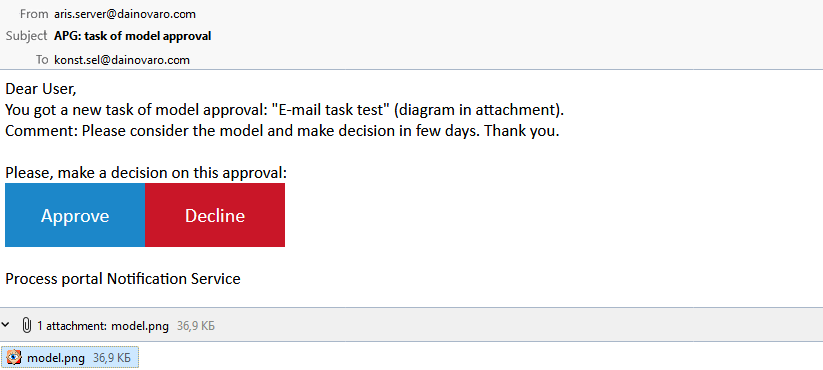
Task: Click the To header label
Action: click(42, 60)
